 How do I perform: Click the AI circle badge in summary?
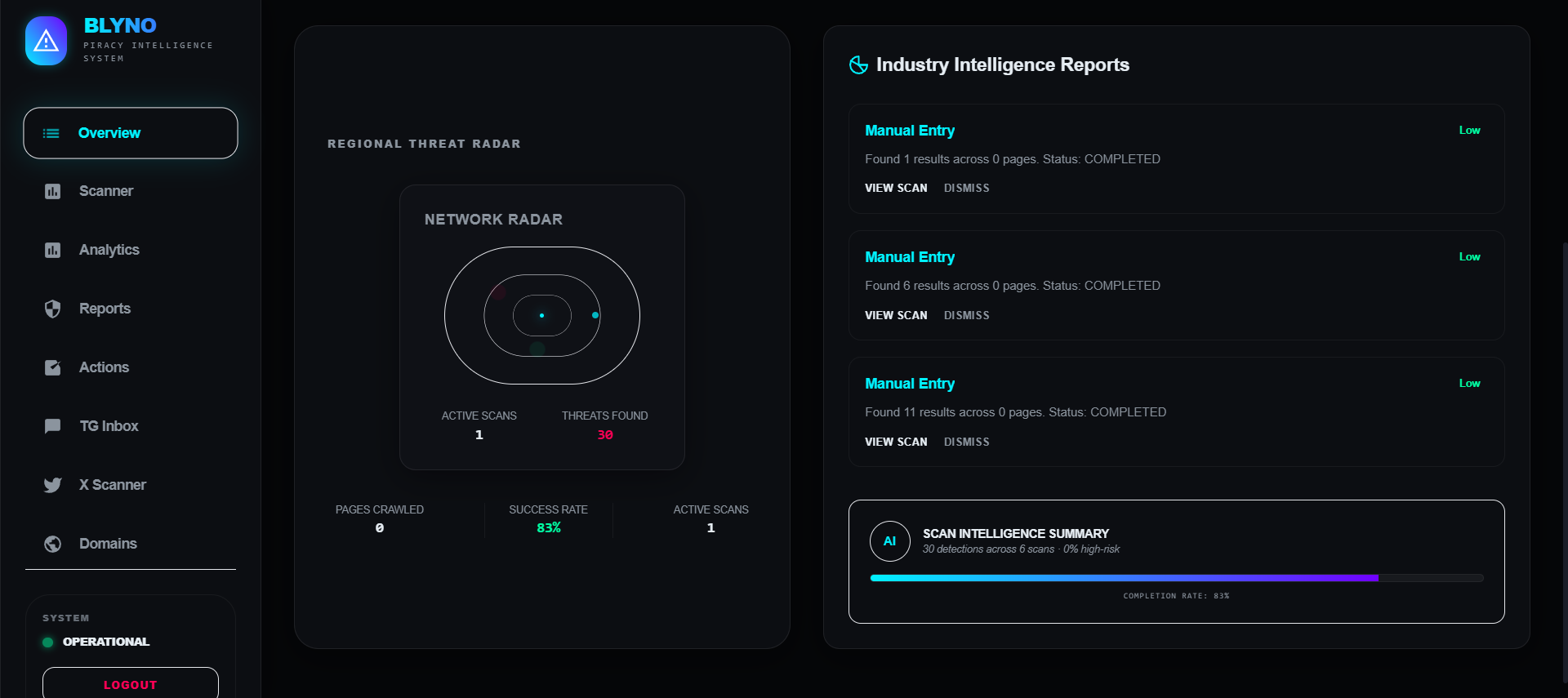coord(890,541)
